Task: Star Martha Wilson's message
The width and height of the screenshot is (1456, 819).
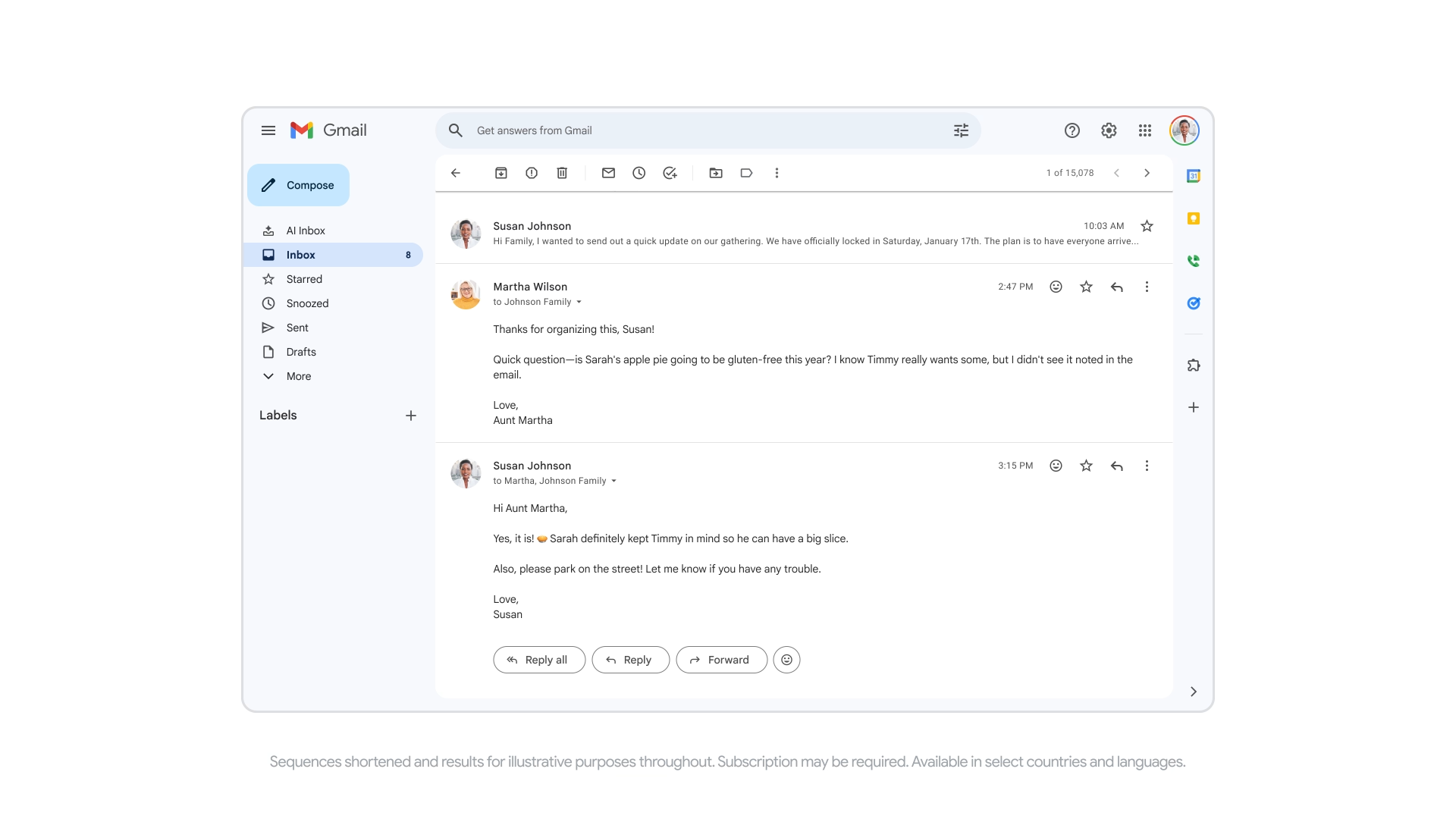Action: pos(1086,287)
